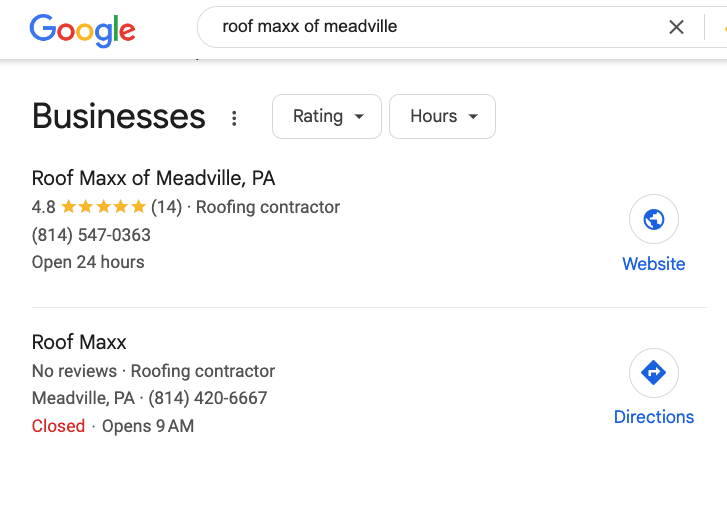
Task: Click the Businesses heading
Action: (118, 117)
